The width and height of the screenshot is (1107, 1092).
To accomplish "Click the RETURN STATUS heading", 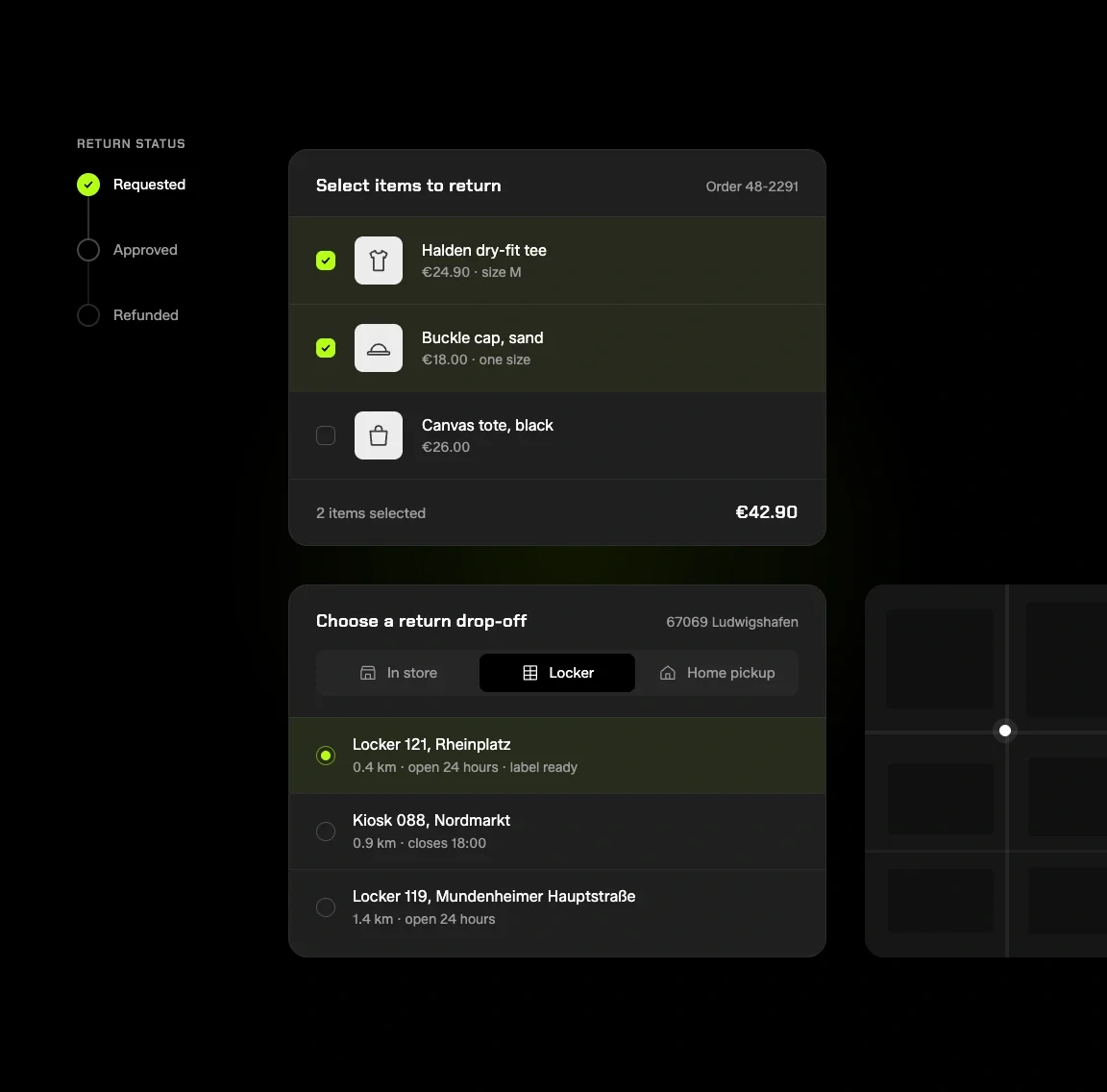I will [131, 143].
